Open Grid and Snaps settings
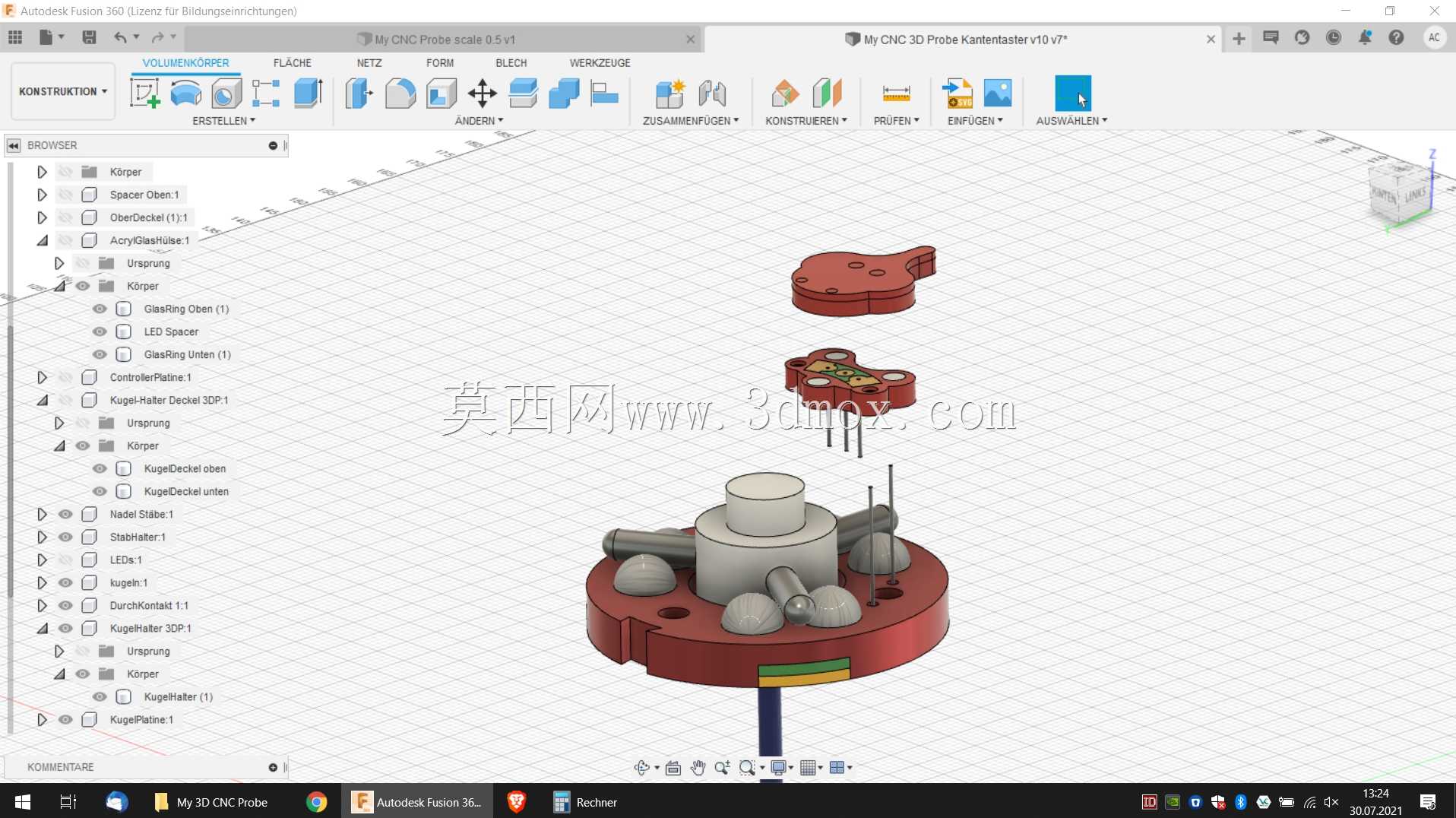The image size is (1456, 818). (x=808, y=768)
